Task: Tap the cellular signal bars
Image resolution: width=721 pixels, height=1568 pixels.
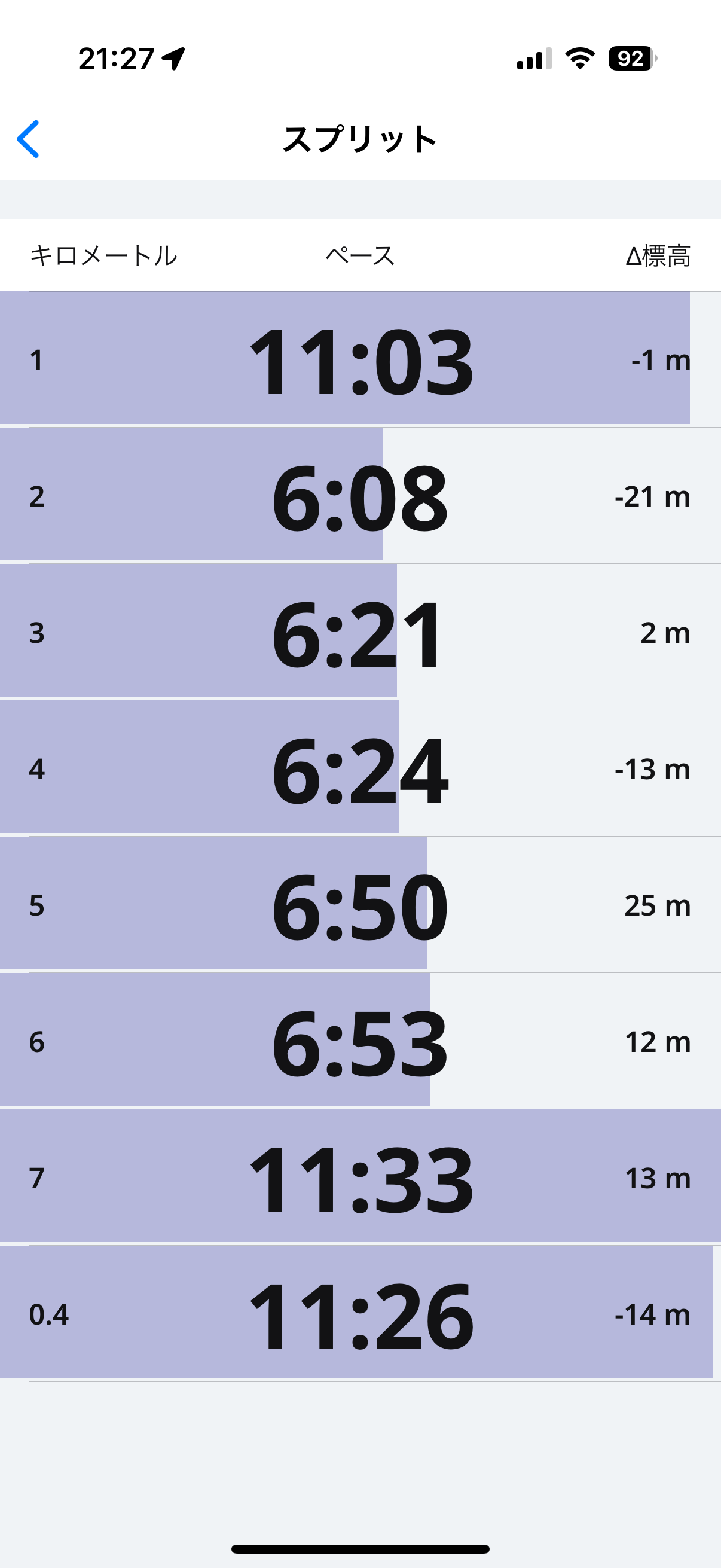Action: coord(534,59)
